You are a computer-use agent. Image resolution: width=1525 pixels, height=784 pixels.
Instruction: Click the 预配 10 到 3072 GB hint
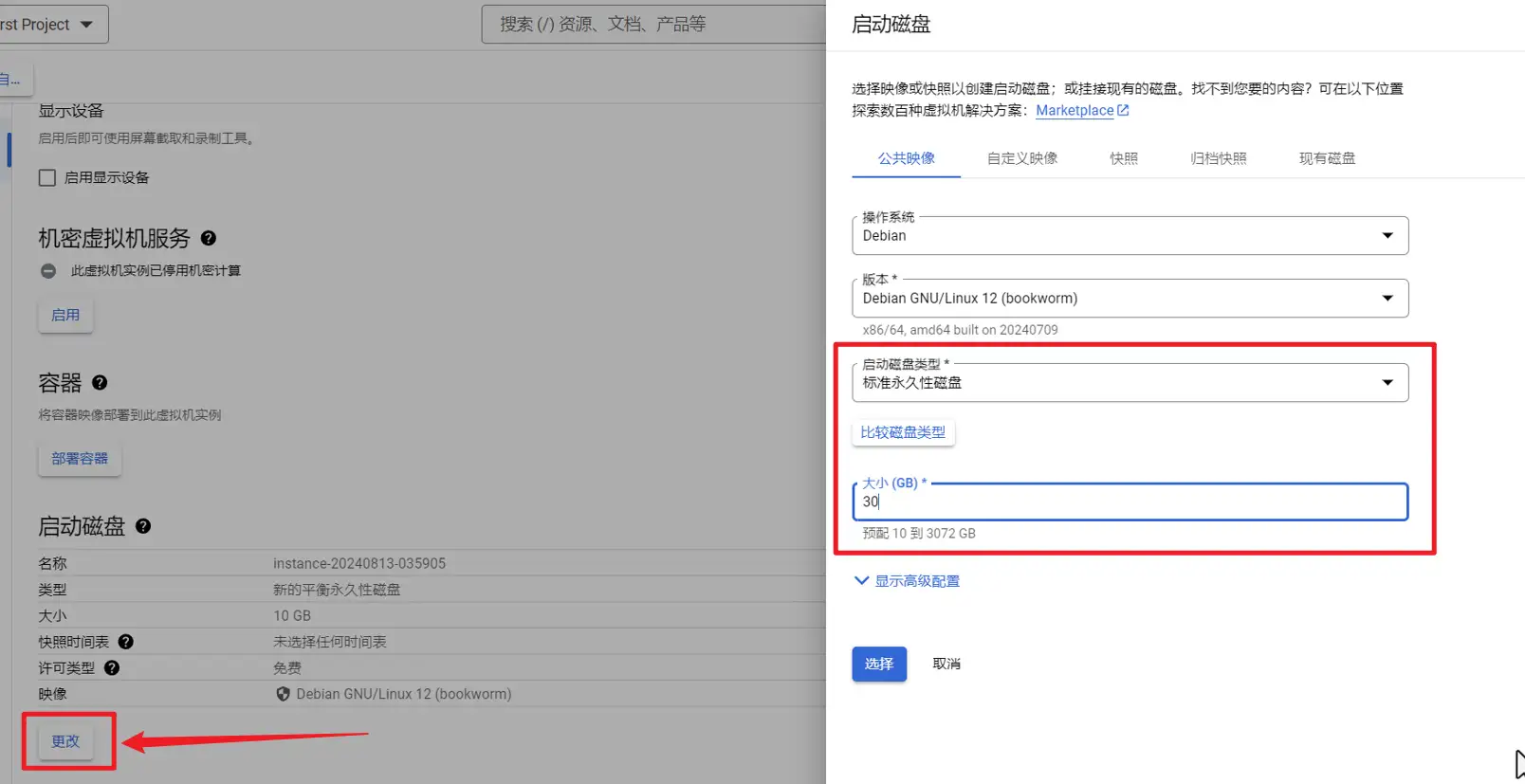[x=919, y=533]
